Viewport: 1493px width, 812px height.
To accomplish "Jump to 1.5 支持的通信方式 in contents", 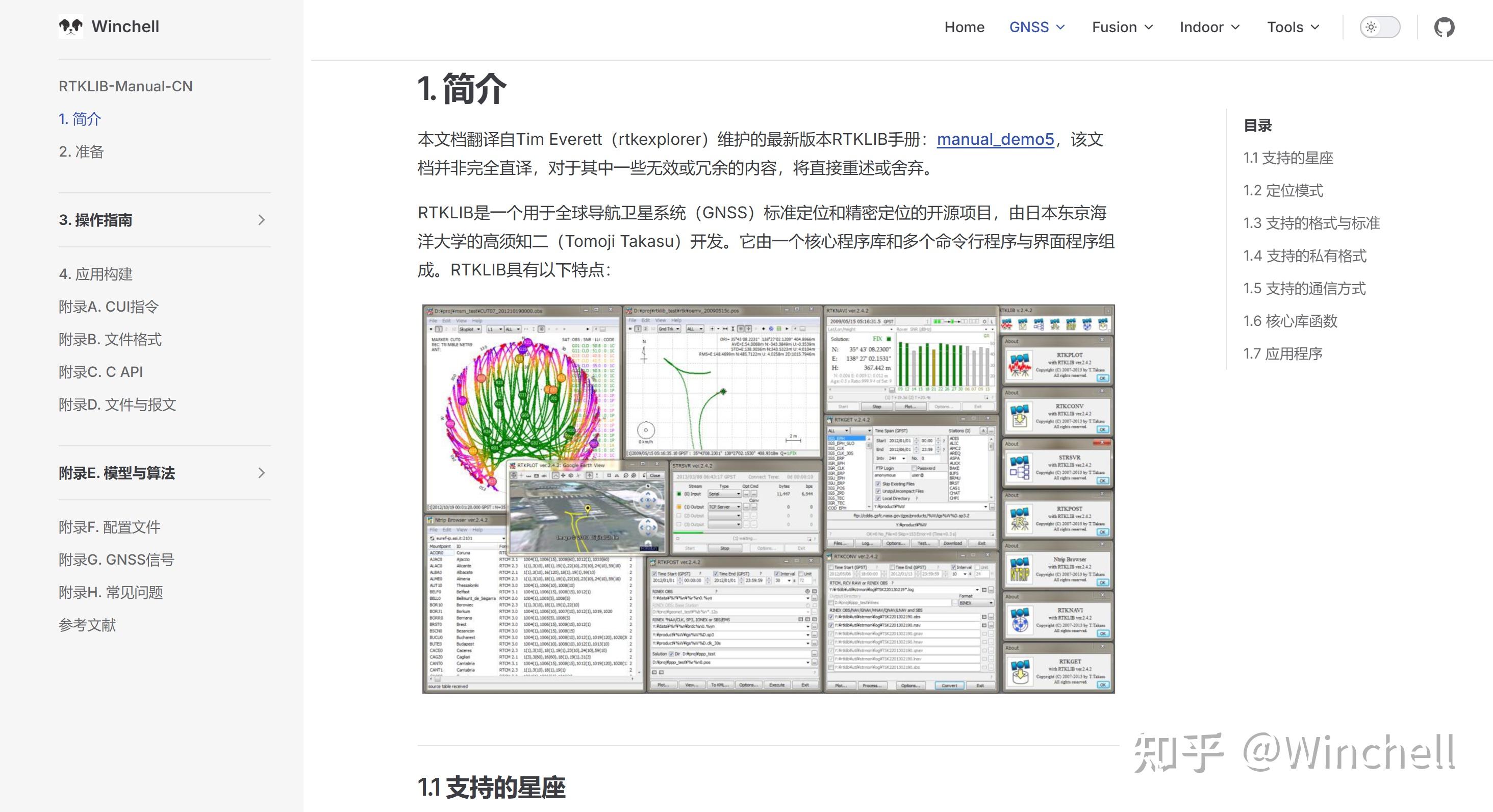I will [1305, 289].
